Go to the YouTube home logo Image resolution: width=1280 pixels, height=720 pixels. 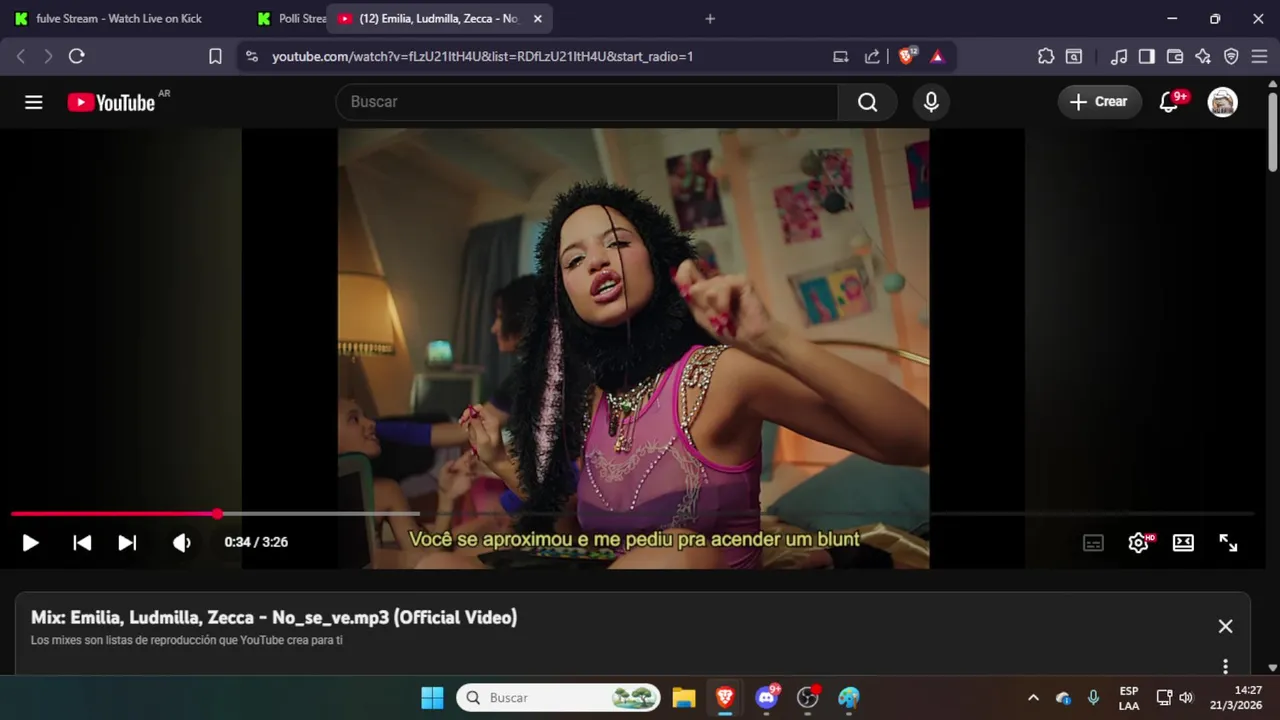pos(111,102)
